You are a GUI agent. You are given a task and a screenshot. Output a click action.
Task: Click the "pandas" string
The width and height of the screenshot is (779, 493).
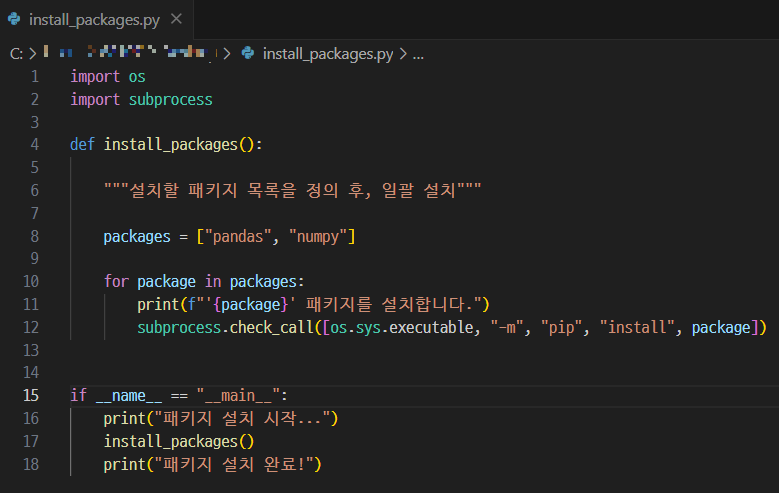tap(238, 237)
